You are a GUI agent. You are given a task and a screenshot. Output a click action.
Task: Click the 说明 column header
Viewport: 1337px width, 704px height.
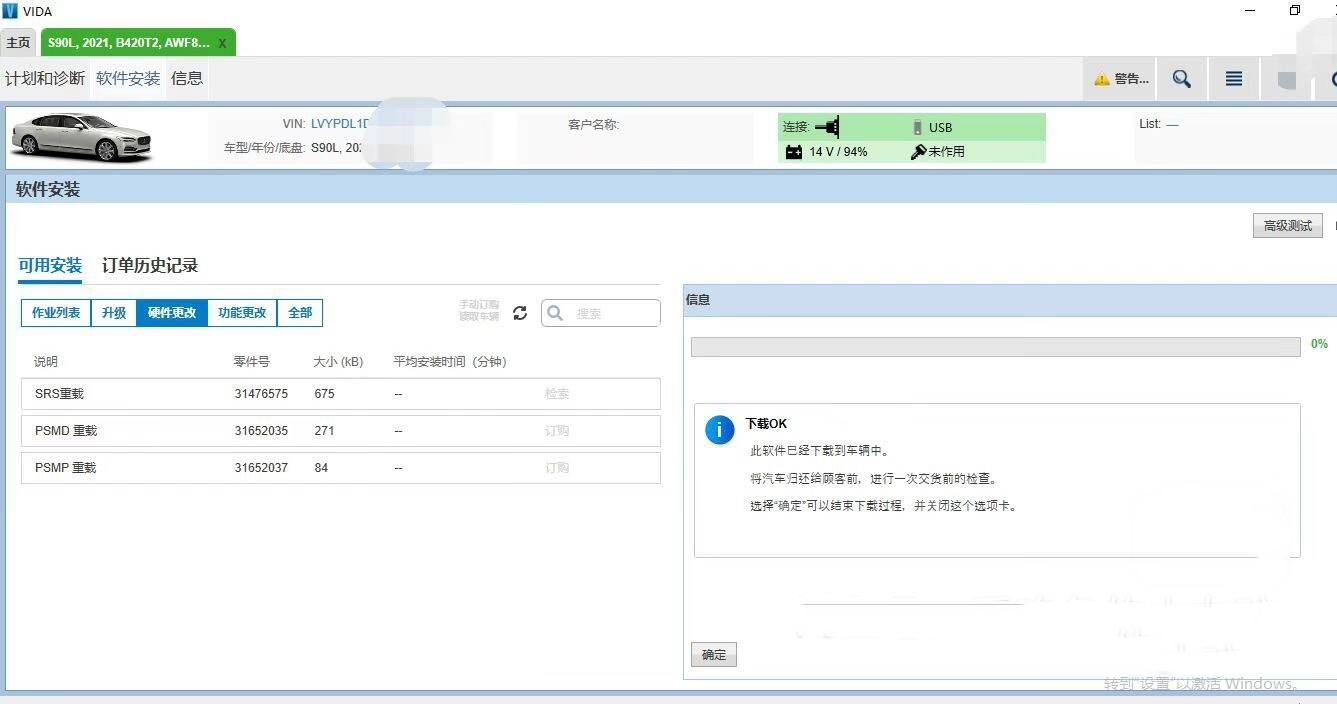click(46, 362)
